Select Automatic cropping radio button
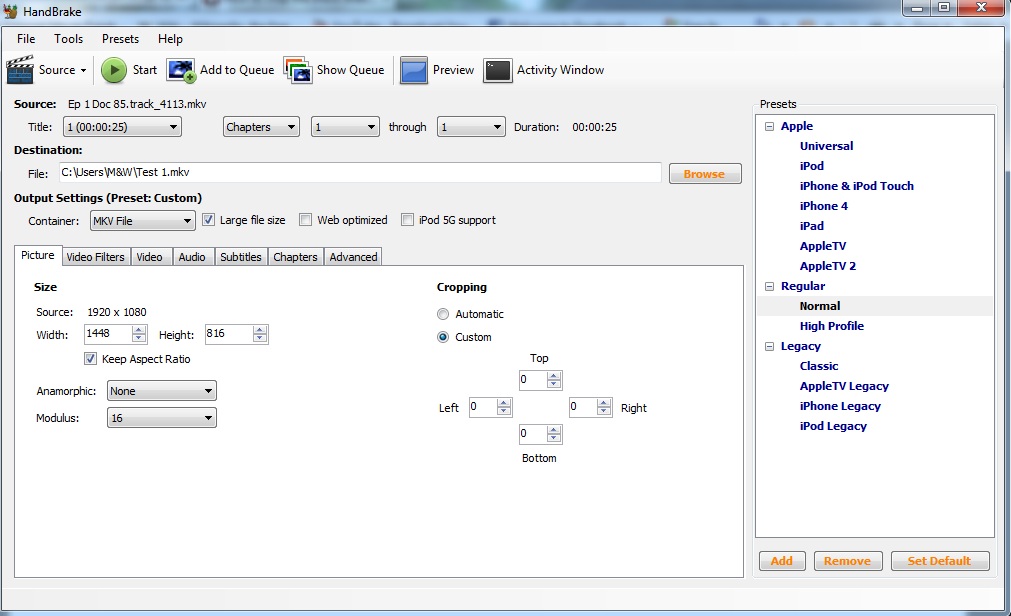Viewport: 1011px width, 616px height. point(443,314)
